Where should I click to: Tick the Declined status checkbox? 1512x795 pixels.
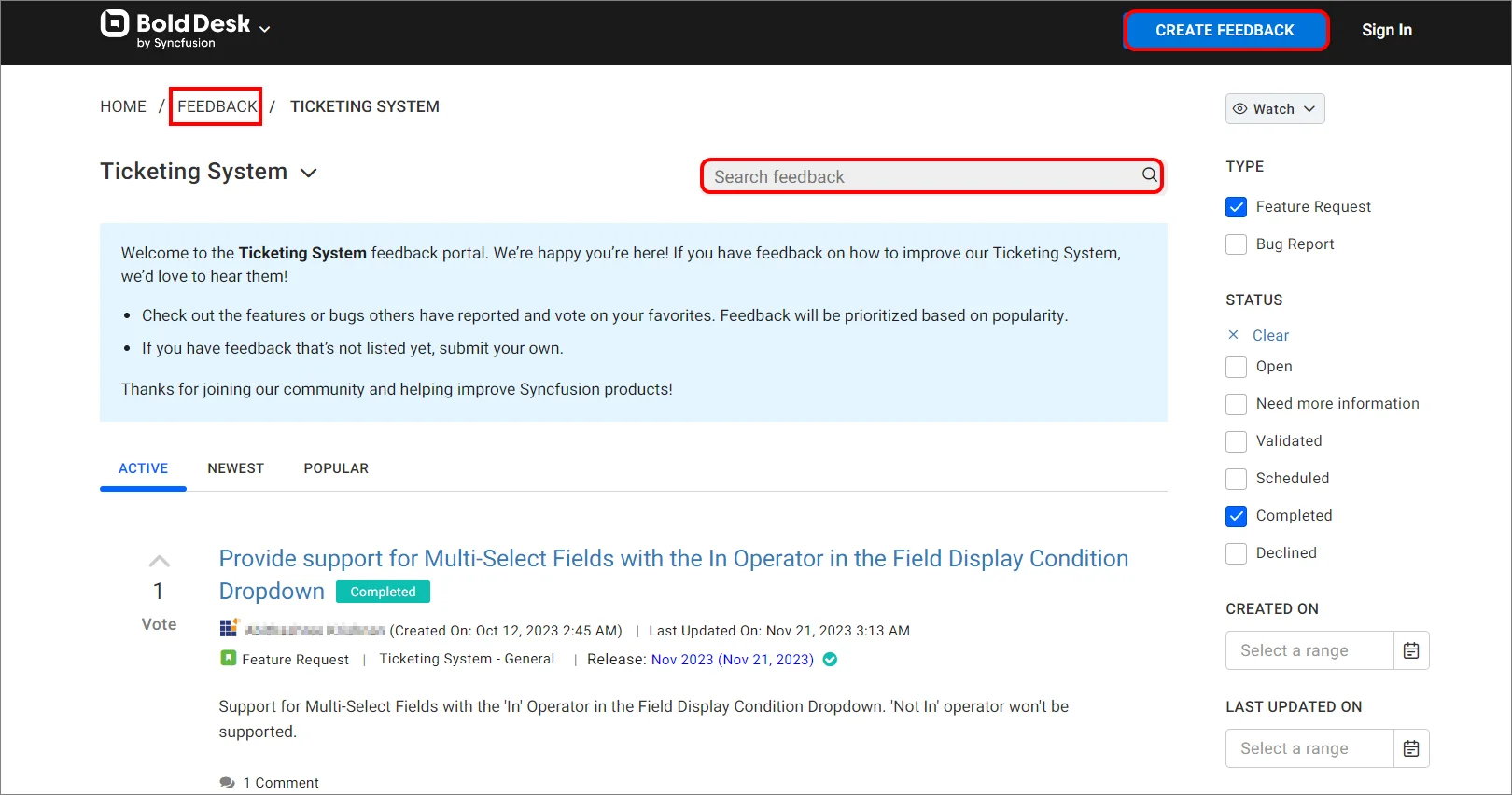pos(1237,553)
